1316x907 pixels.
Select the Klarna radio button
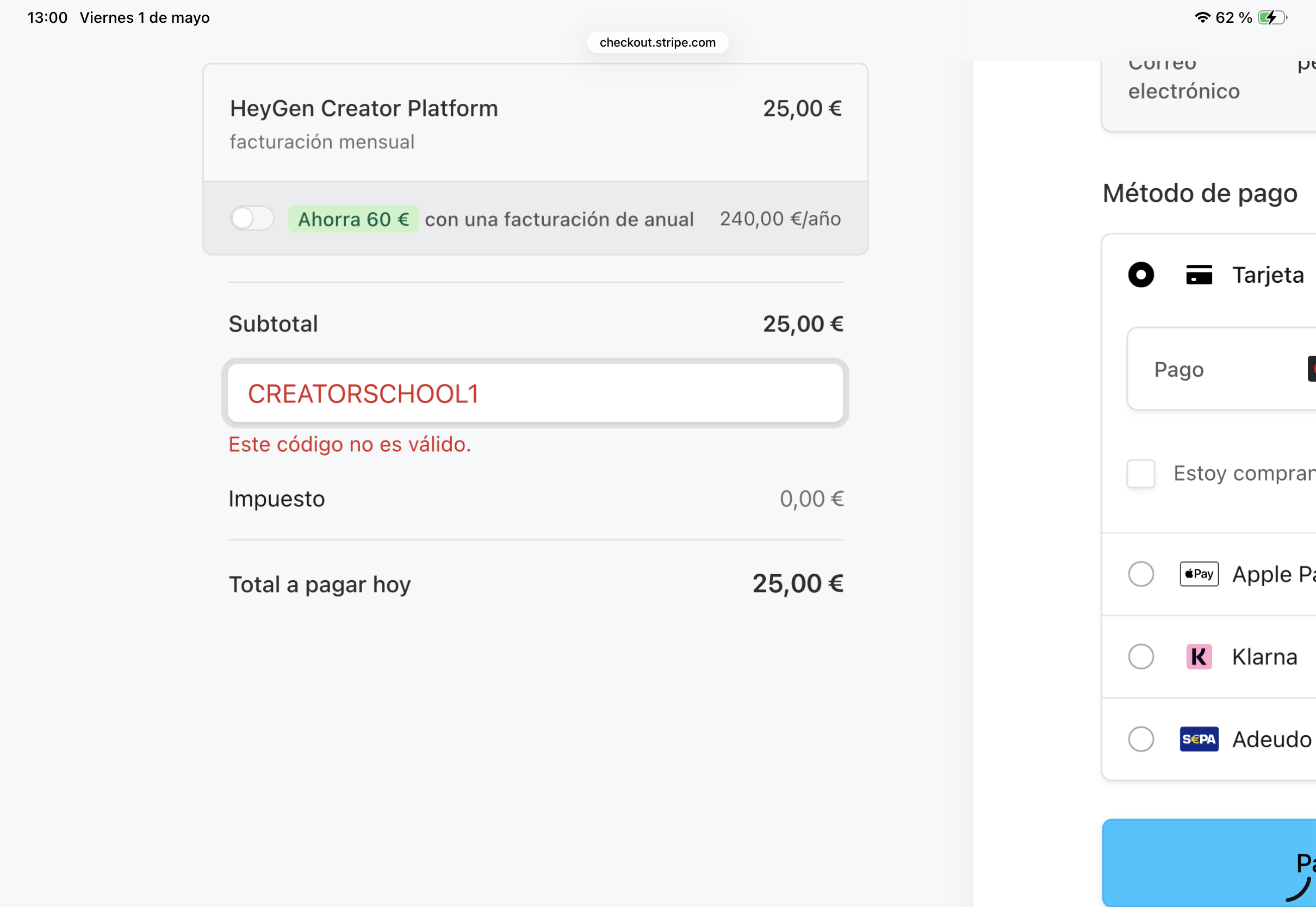(1140, 657)
